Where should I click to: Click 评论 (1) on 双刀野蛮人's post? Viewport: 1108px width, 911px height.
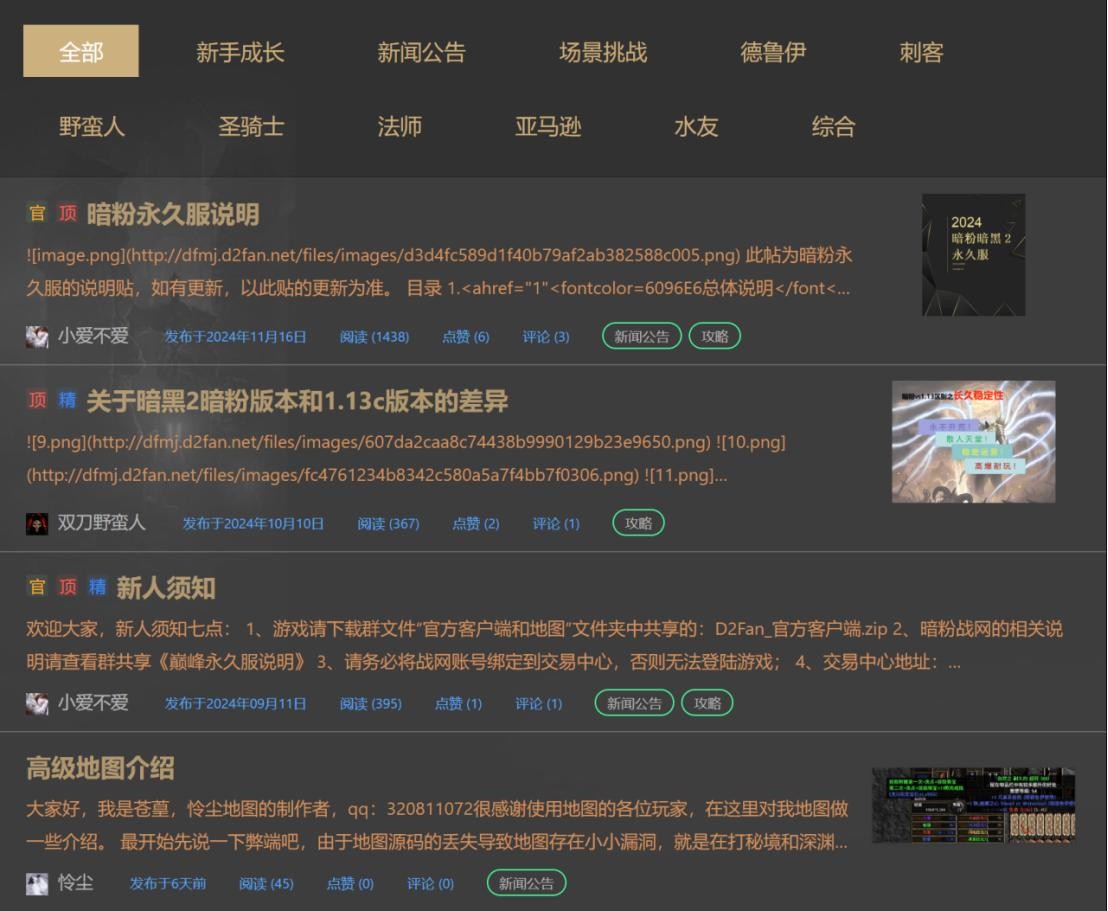coord(556,523)
